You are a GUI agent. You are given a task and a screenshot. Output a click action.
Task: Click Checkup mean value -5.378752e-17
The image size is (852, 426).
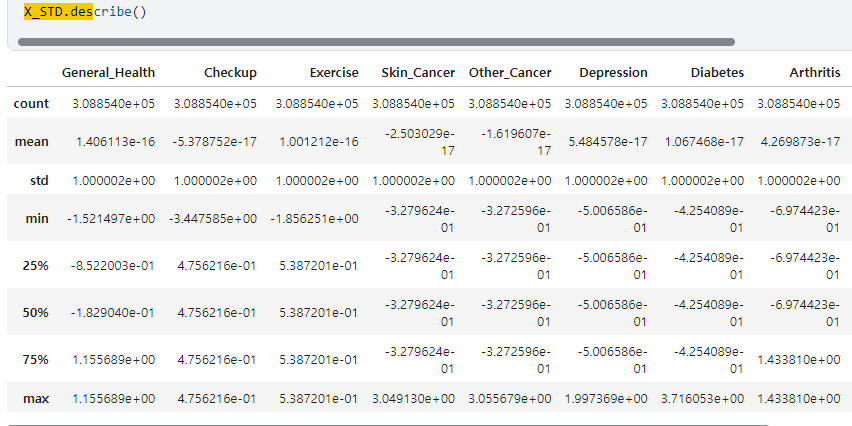click(x=215, y=142)
